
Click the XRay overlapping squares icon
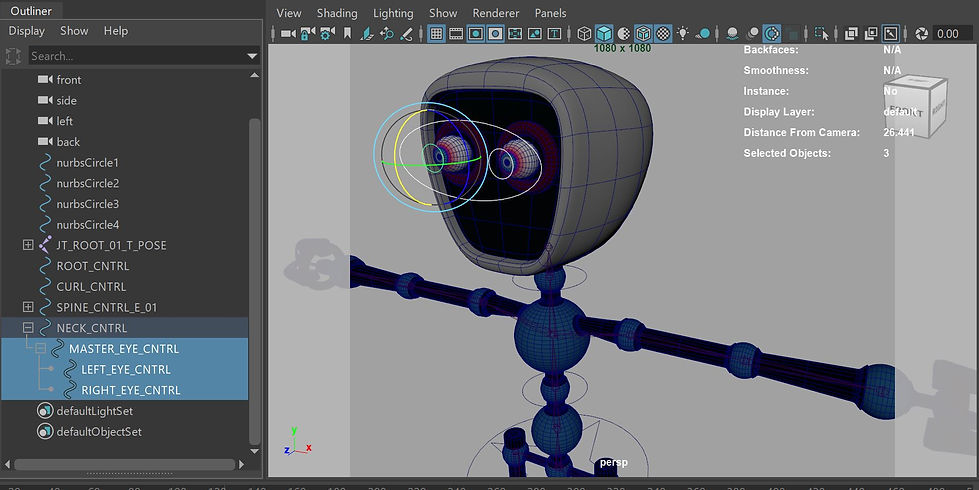pyautogui.click(x=851, y=34)
